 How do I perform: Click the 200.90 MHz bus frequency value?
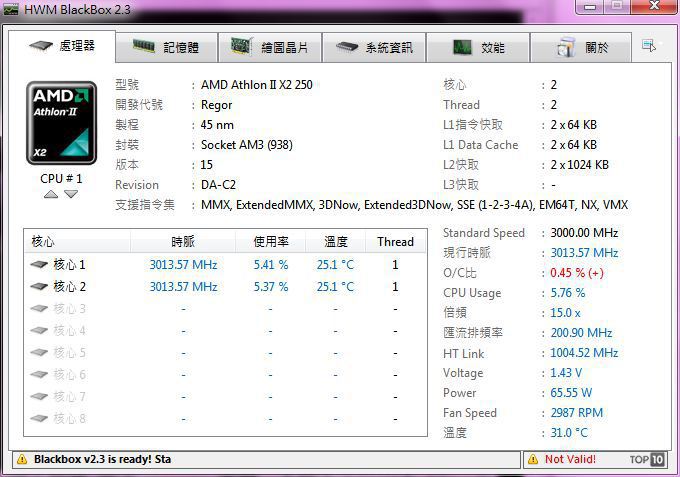click(581, 333)
